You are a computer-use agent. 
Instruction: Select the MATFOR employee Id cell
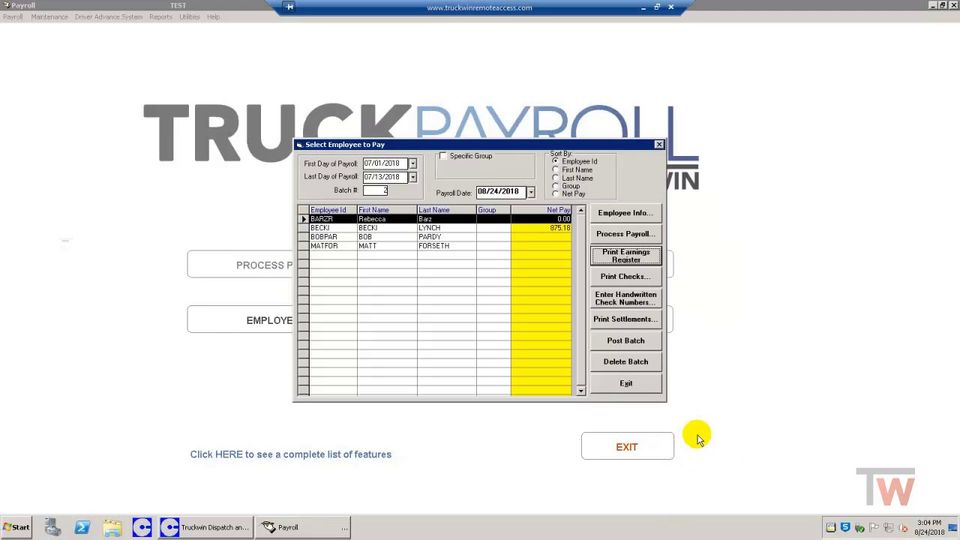(x=333, y=246)
